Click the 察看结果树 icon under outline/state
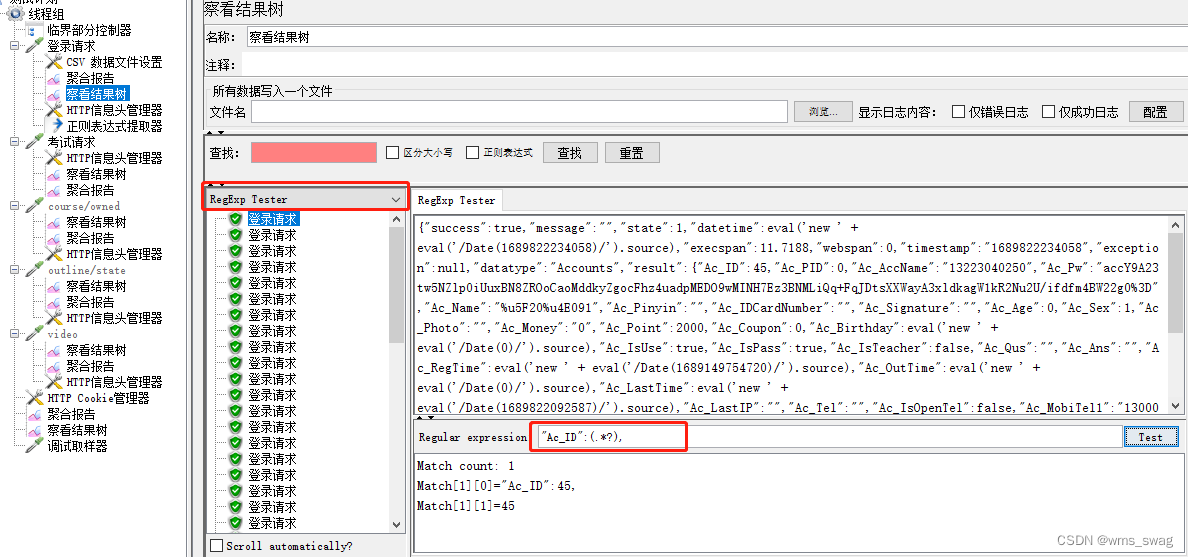 (54, 286)
